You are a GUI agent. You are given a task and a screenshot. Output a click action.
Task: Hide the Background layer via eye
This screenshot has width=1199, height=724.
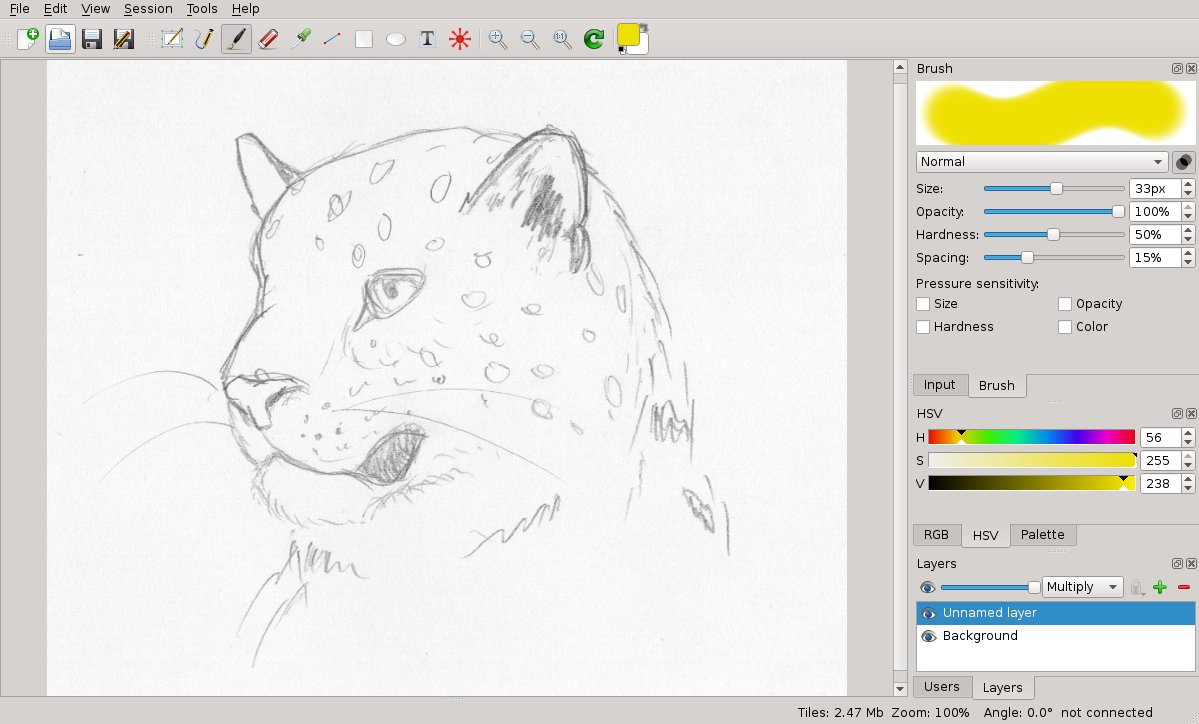(x=929, y=637)
